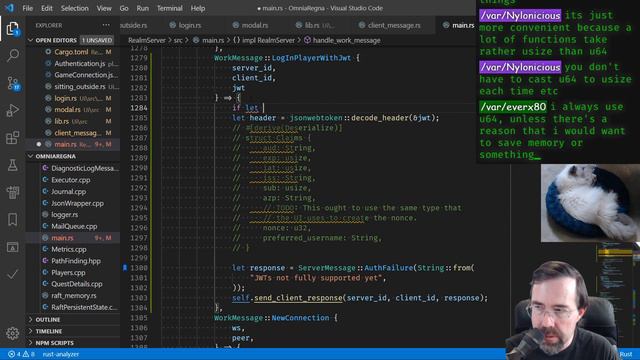Open the Source Control view

pyautogui.click(x=12, y=83)
